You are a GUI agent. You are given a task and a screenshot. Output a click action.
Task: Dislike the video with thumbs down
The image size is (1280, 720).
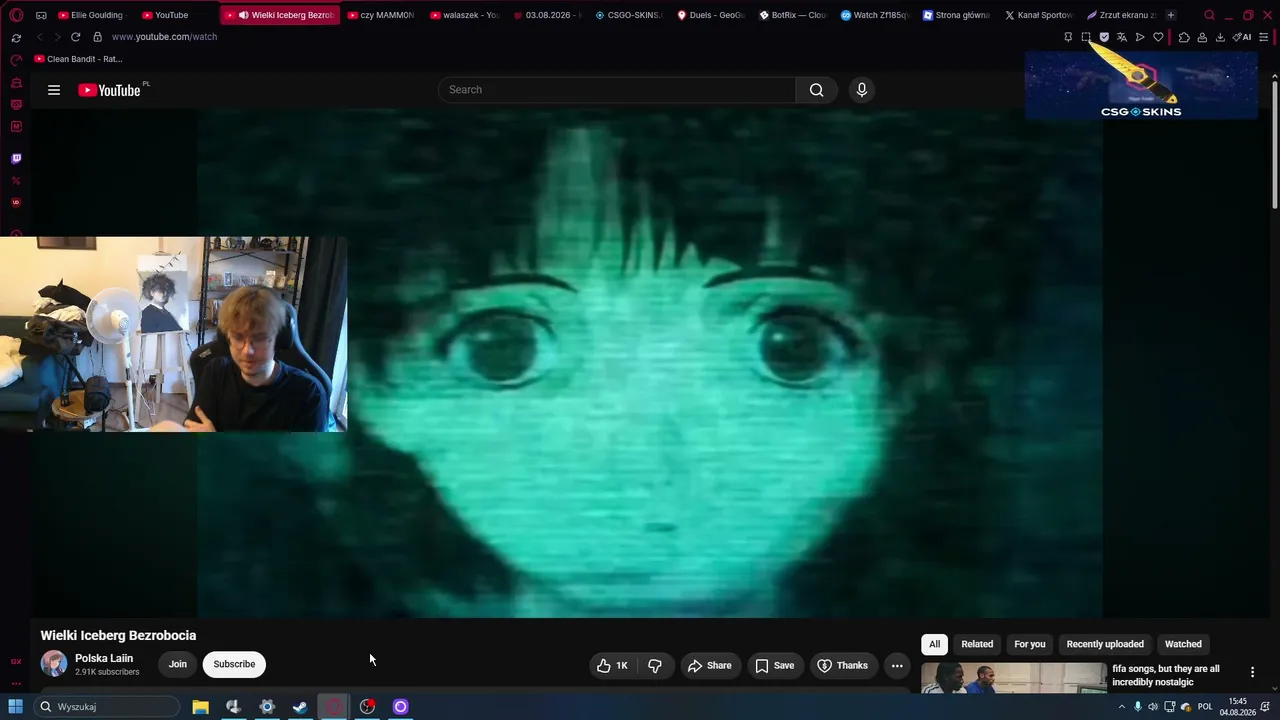655,666
